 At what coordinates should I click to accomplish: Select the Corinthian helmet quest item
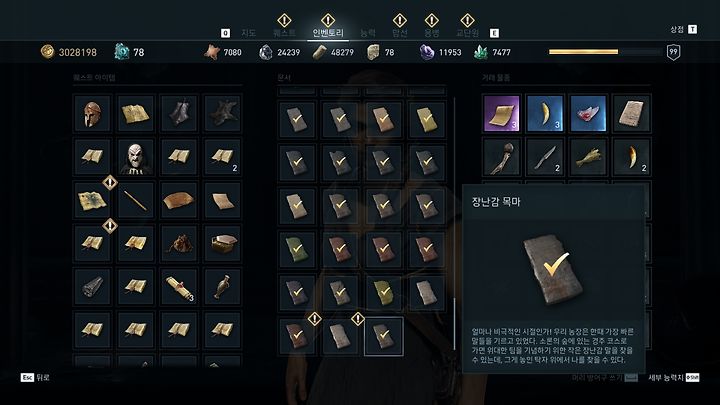click(x=92, y=113)
